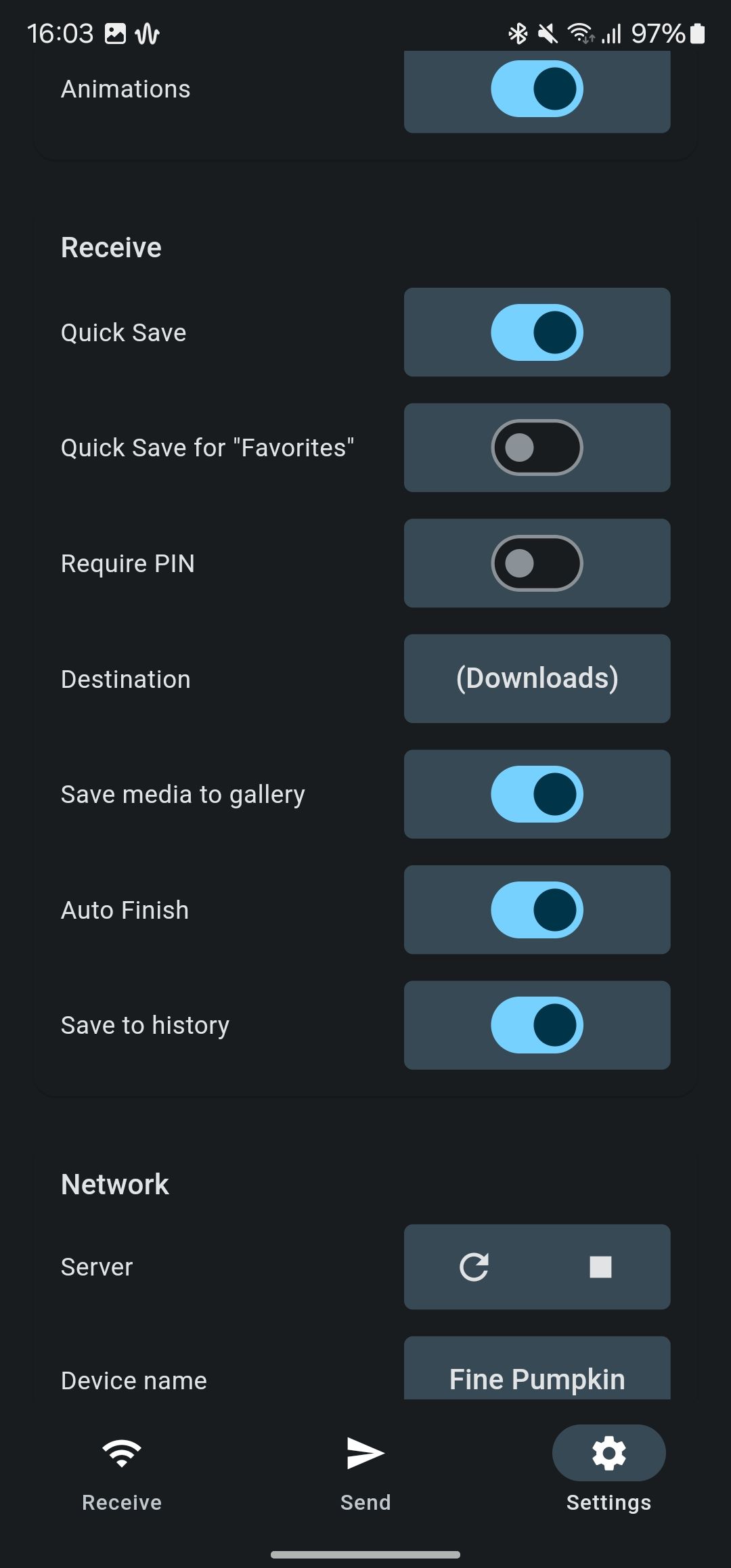Screen dimensions: 731x1568
Task: Enable the Require PIN switch
Action: coord(537,563)
